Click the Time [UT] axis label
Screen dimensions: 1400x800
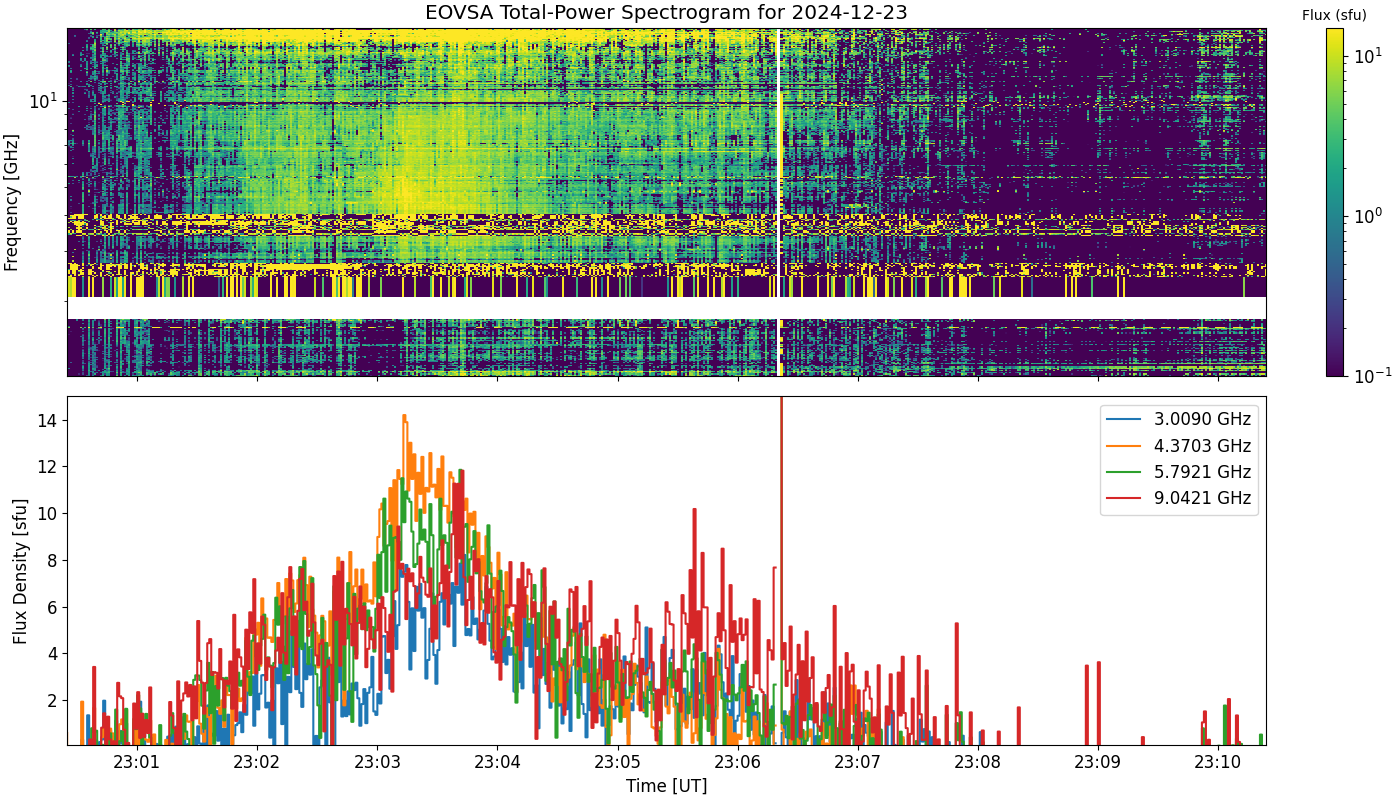[x=666, y=786]
